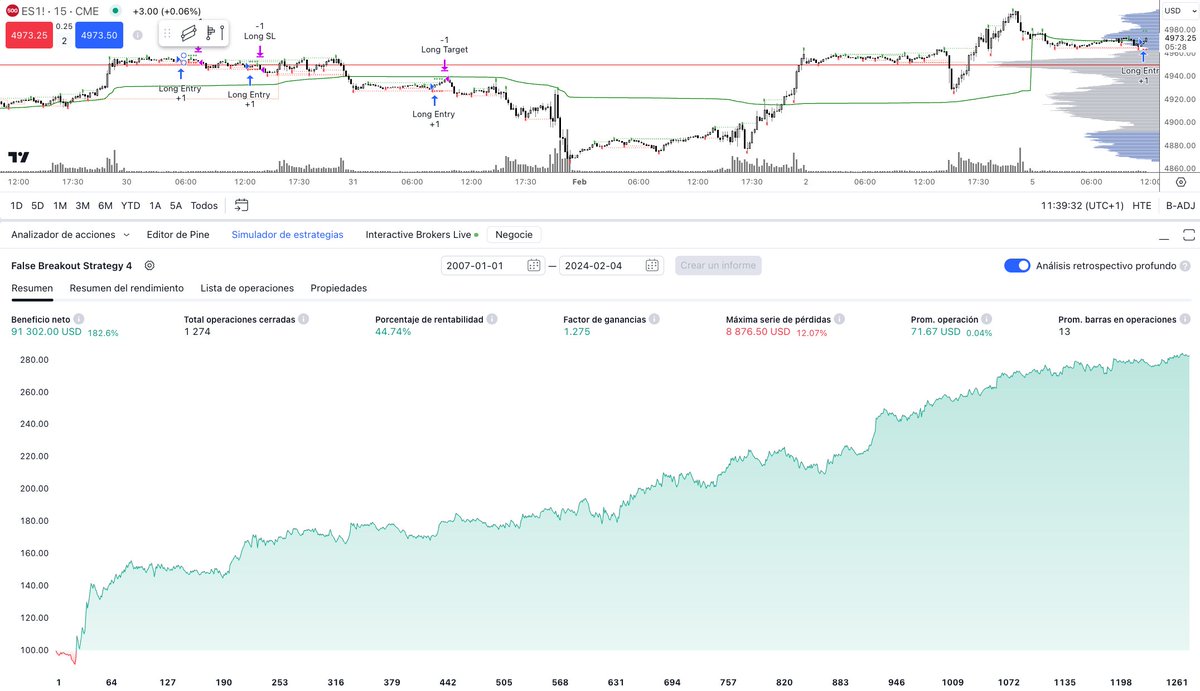
Task: Open settings gear for False Breakout Strategy 4
Action: pyautogui.click(x=148, y=265)
